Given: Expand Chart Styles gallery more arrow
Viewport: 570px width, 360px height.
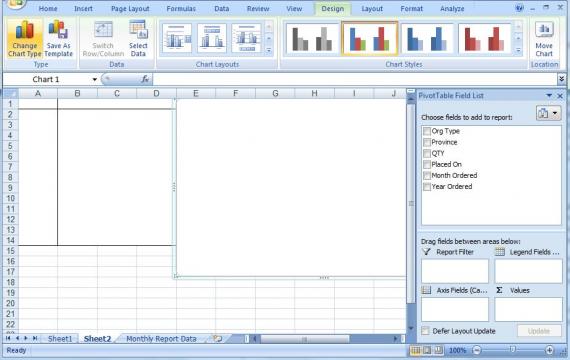Looking at the screenshot, I should tap(519, 50).
